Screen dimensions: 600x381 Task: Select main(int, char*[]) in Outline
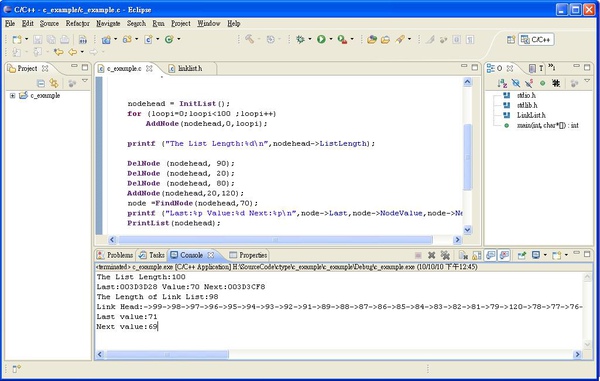pyautogui.click(x=548, y=125)
